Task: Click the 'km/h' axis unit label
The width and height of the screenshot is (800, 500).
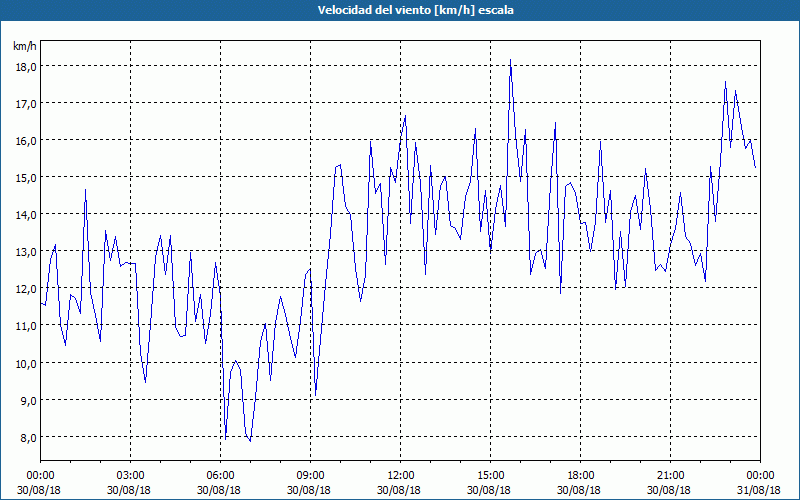Action: click(25, 46)
